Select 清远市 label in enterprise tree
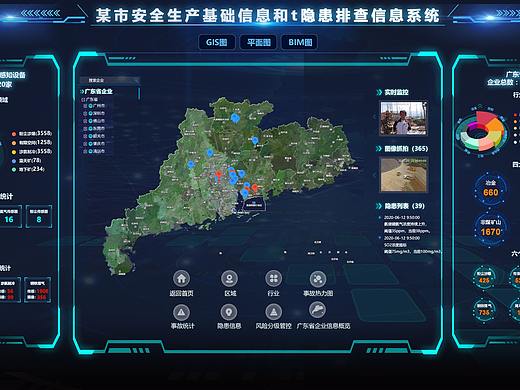 (99, 151)
